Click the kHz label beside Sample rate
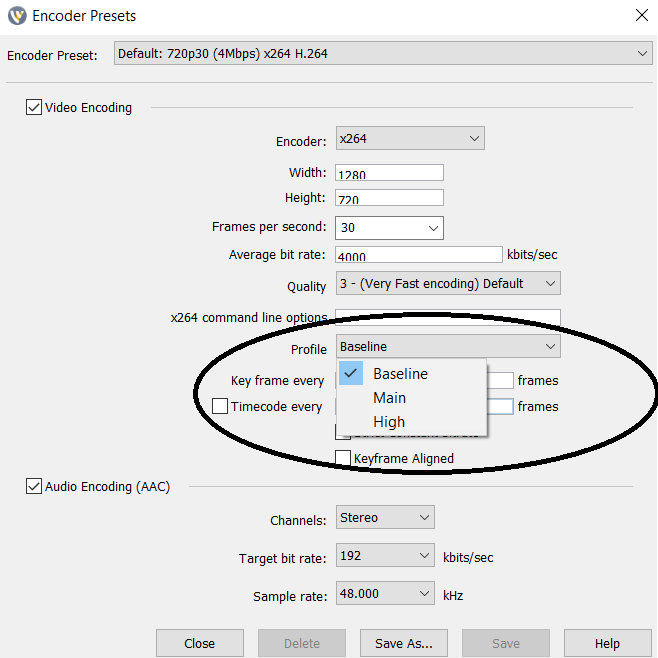 [x=453, y=595]
